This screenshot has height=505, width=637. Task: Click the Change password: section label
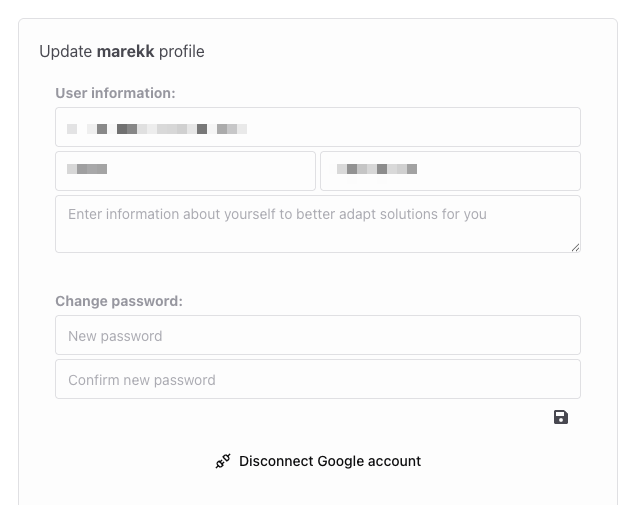[119, 300]
